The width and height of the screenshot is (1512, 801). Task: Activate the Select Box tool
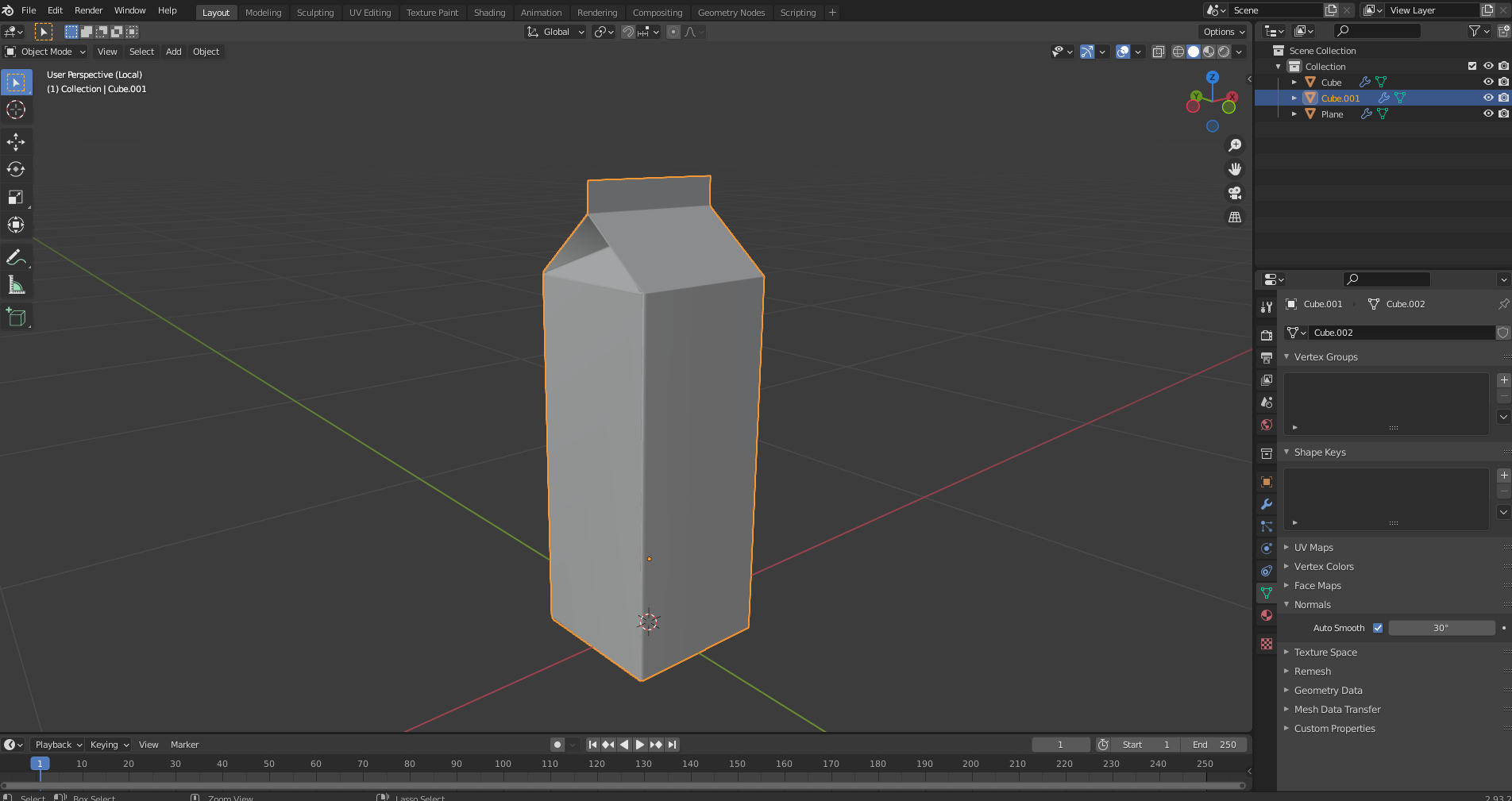(16, 82)
